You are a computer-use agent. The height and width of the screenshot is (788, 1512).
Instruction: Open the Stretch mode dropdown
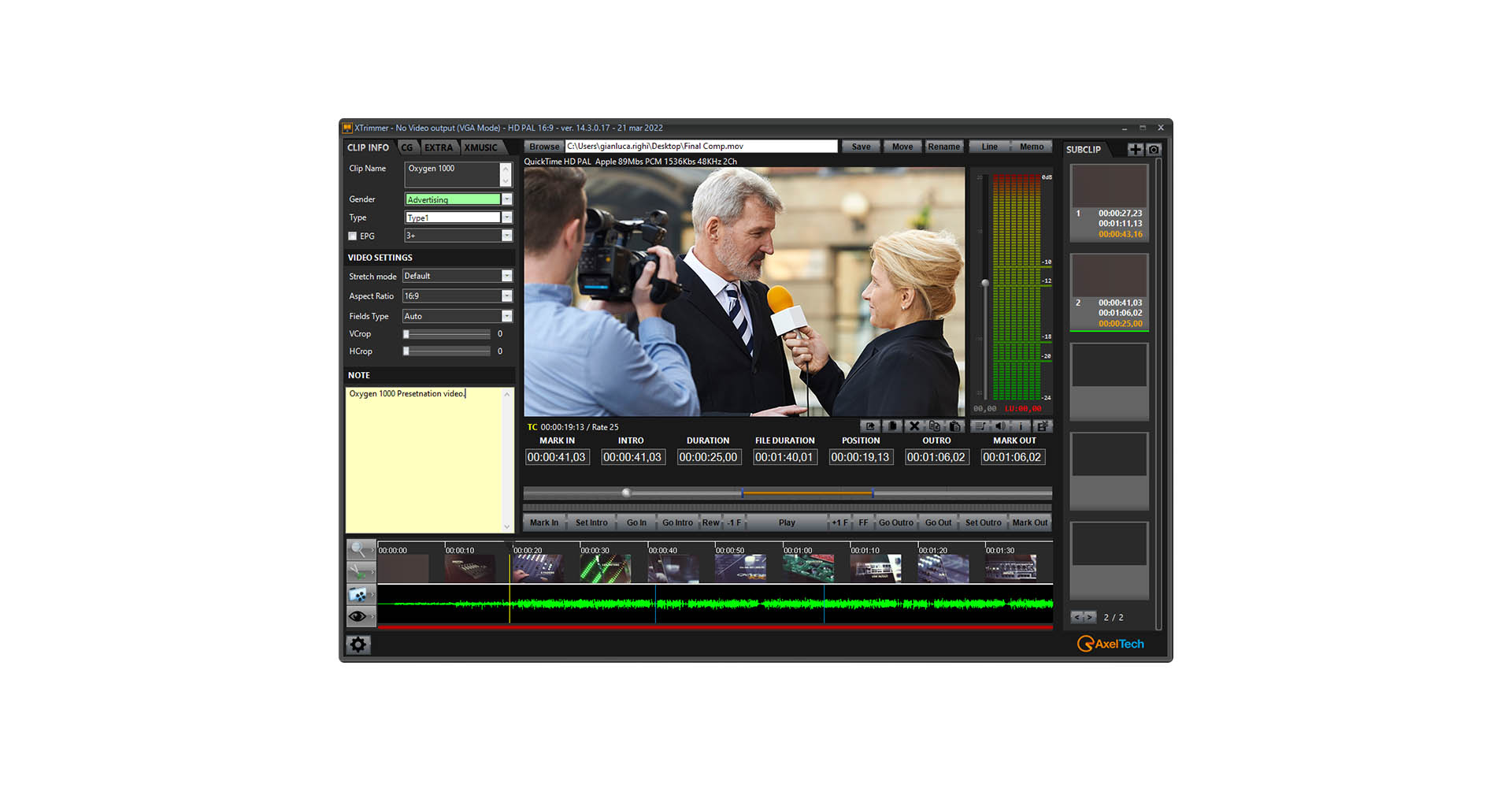(506, 276)
